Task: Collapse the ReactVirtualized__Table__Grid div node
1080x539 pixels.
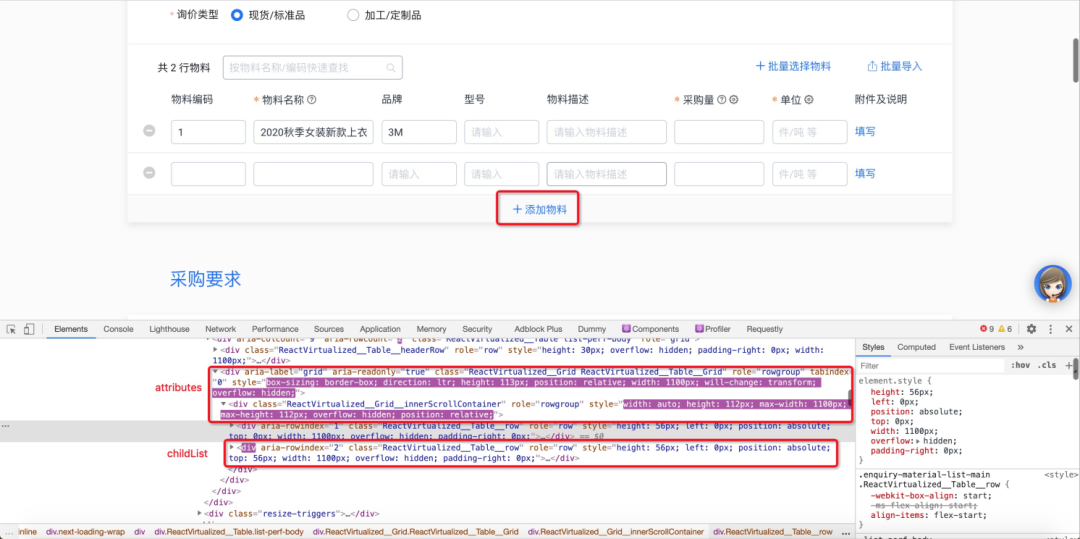Action: point(215,372)
